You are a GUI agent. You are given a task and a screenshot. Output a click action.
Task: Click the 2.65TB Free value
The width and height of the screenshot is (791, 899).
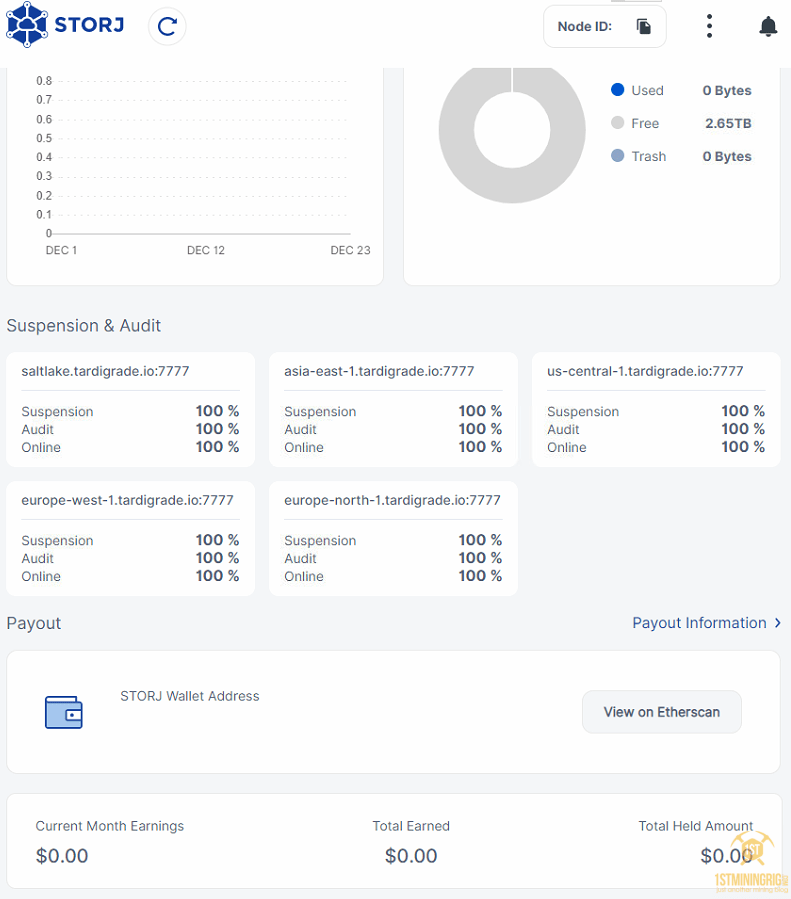click(728, 123)
